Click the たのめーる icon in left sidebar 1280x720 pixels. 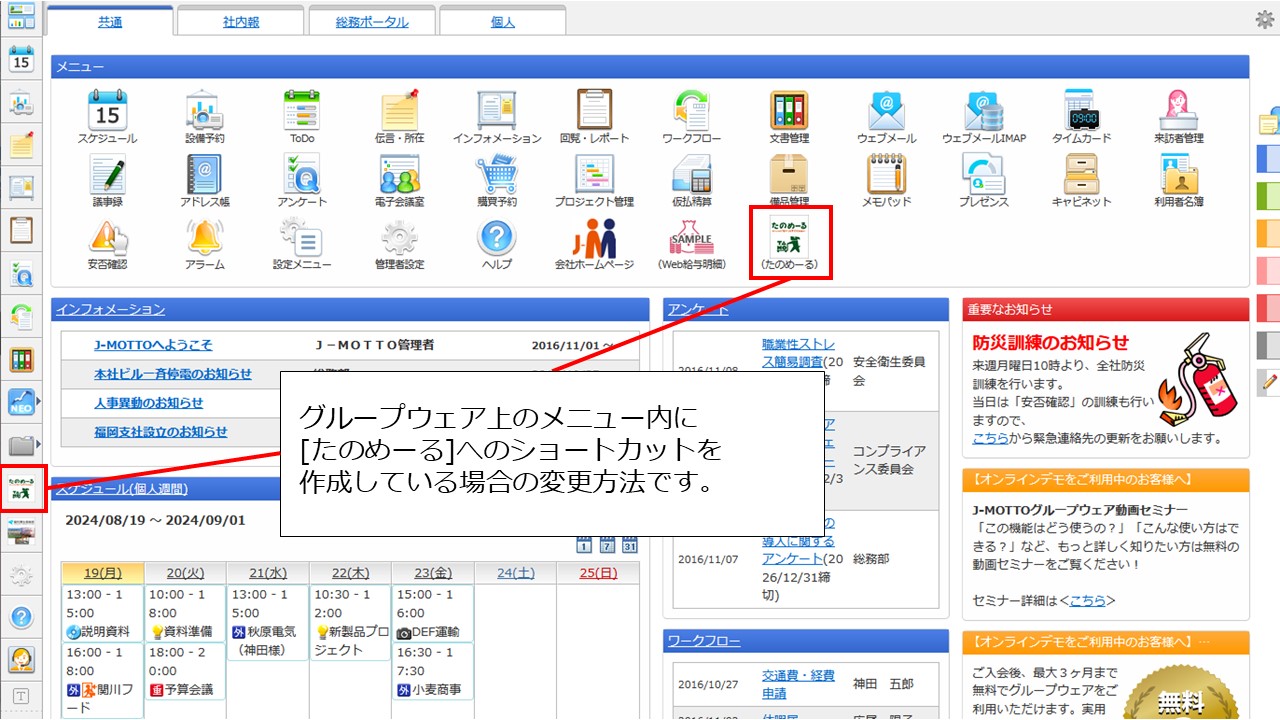tap(21, 489)
